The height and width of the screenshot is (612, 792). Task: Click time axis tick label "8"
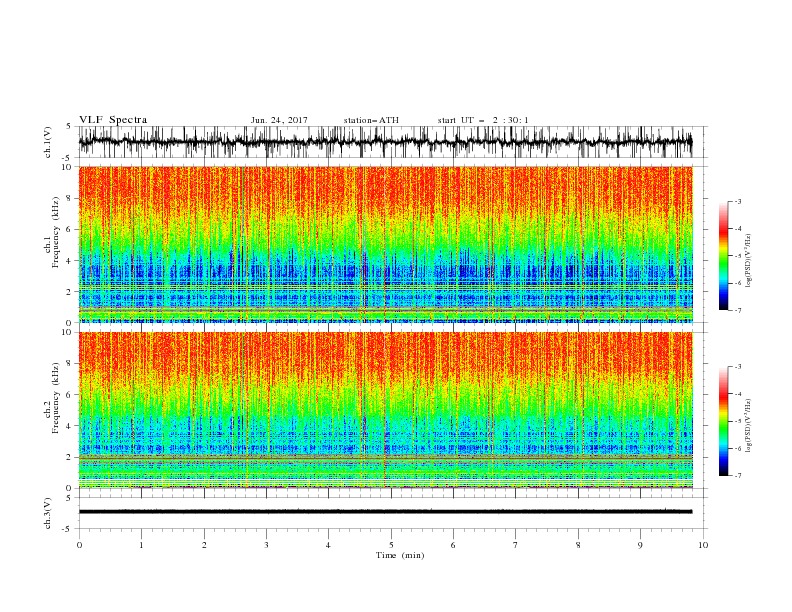pos(578,545)
